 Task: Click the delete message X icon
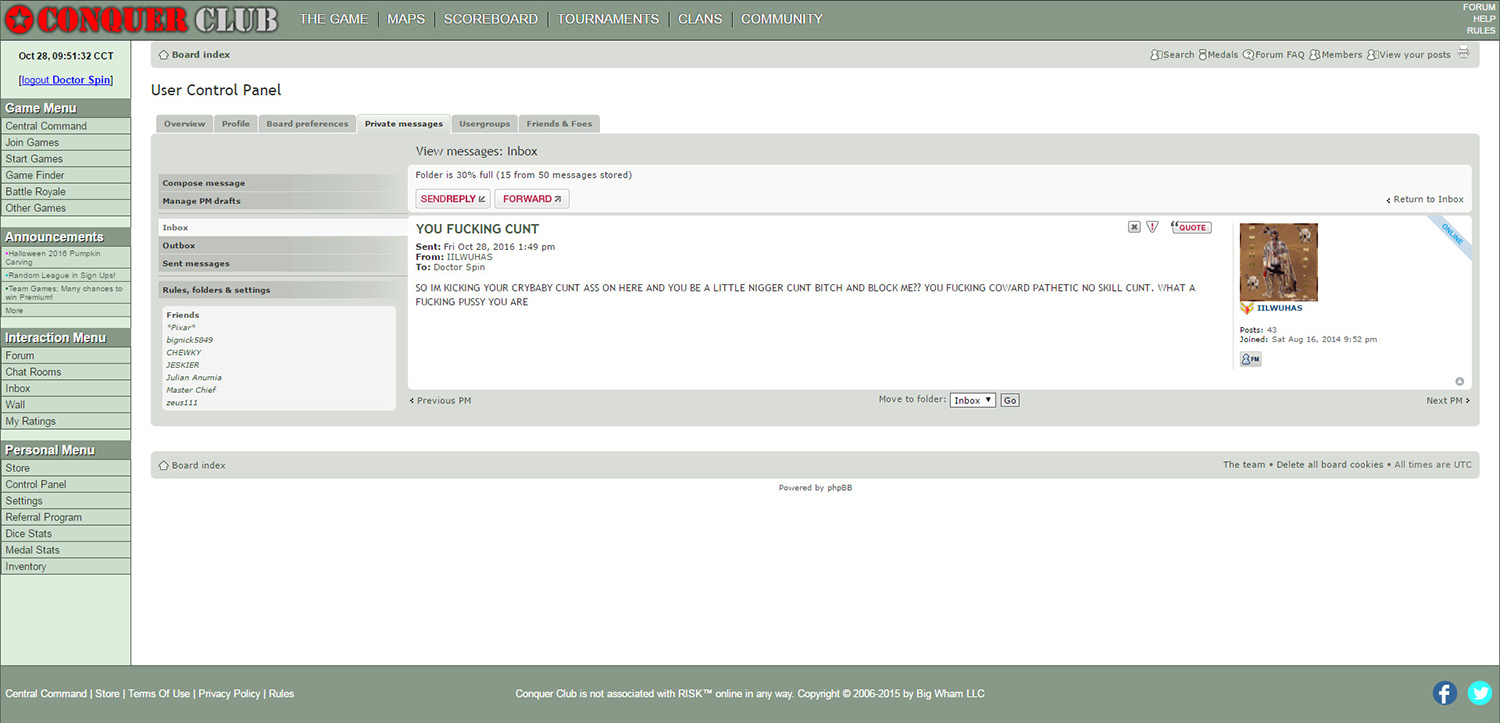point(1134,227)
